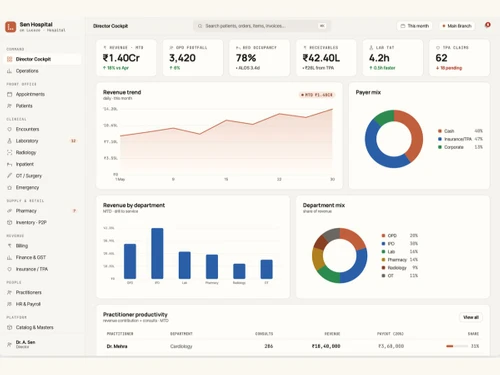Viewport: 500px width, 375px height.
Task: Click the Encounters sidebar icon
Action: coord(10,129)
